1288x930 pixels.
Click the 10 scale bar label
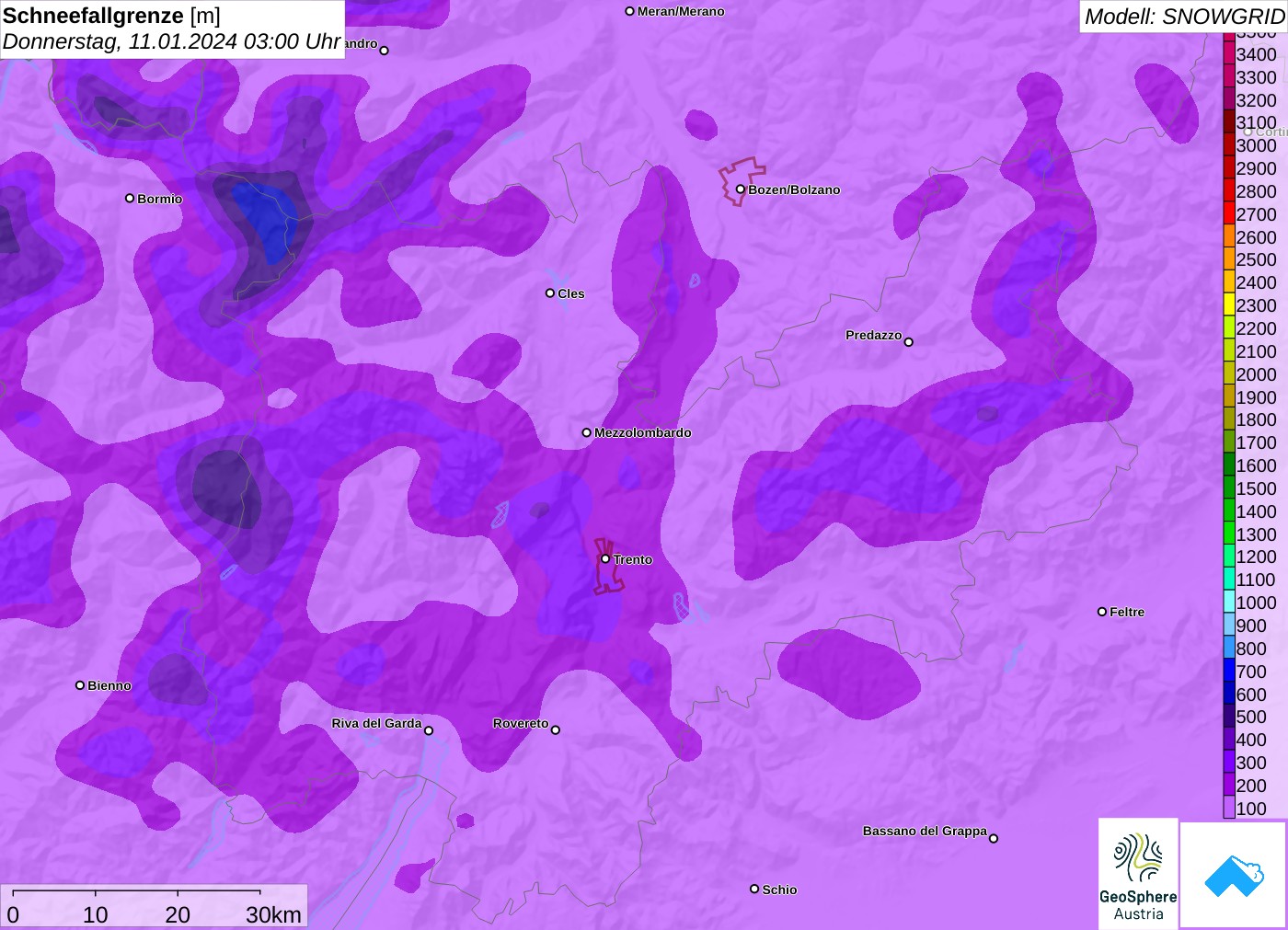point(96,914)
